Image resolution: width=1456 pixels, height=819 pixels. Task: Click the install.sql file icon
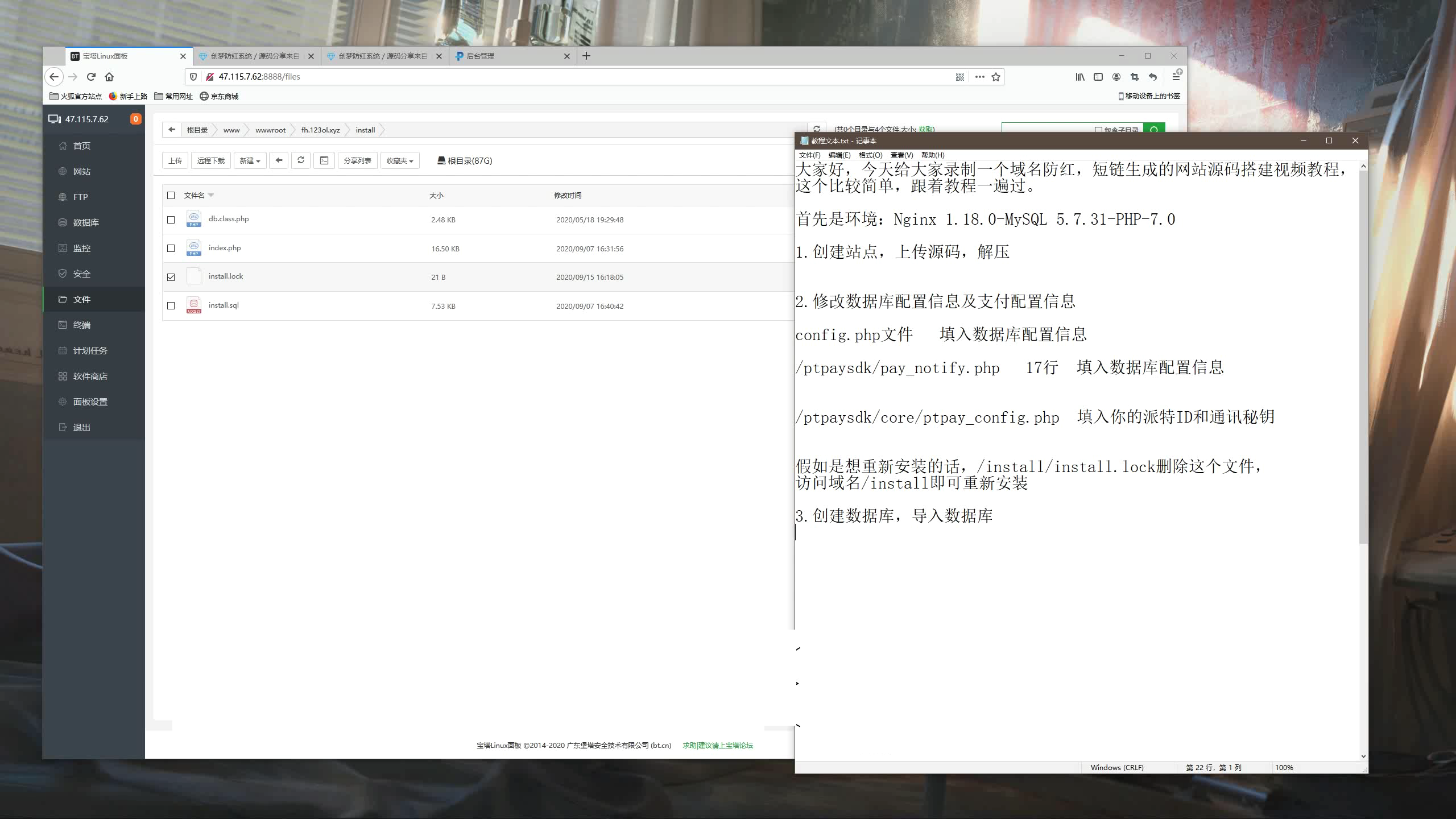pos(194,305)
